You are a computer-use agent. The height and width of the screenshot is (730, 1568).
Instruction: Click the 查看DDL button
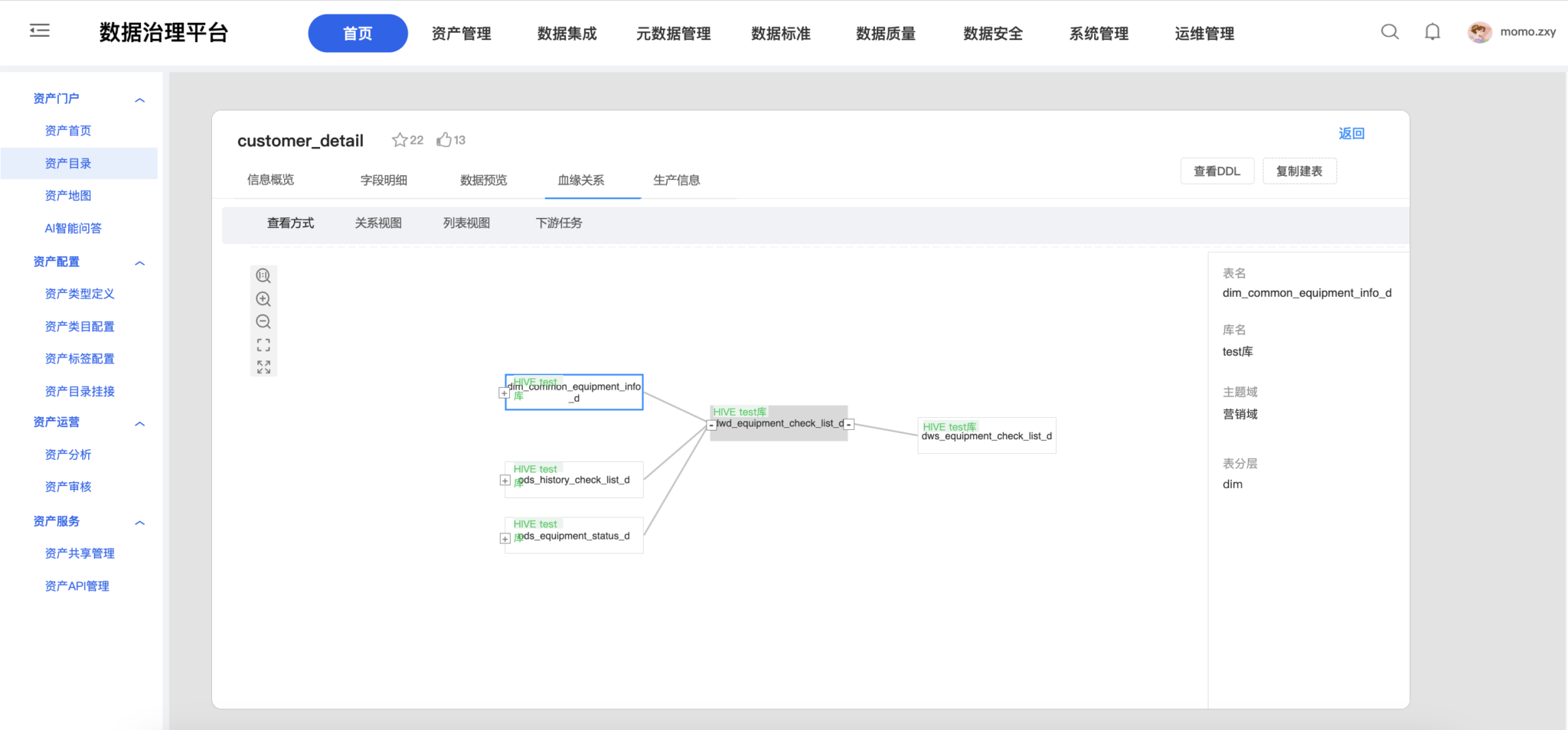[1217, 171]
